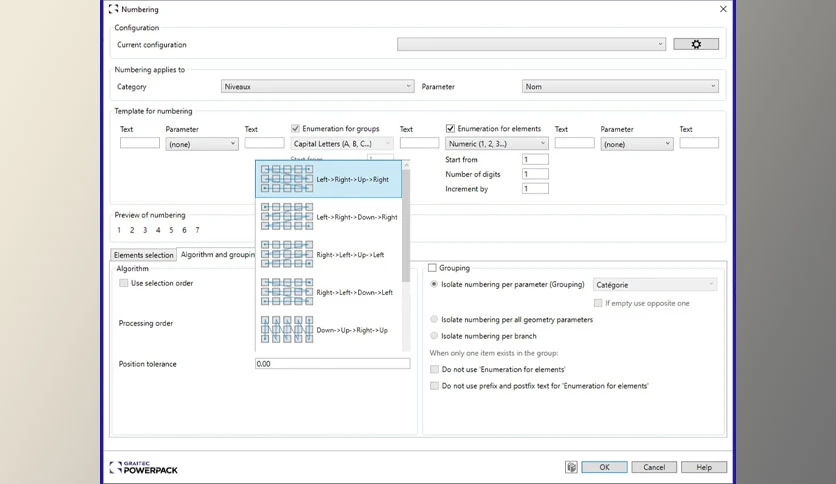This screenshot has width=836, height=484.
Task: Select Isolate numbering per branch
Action: tap(434, 336)
